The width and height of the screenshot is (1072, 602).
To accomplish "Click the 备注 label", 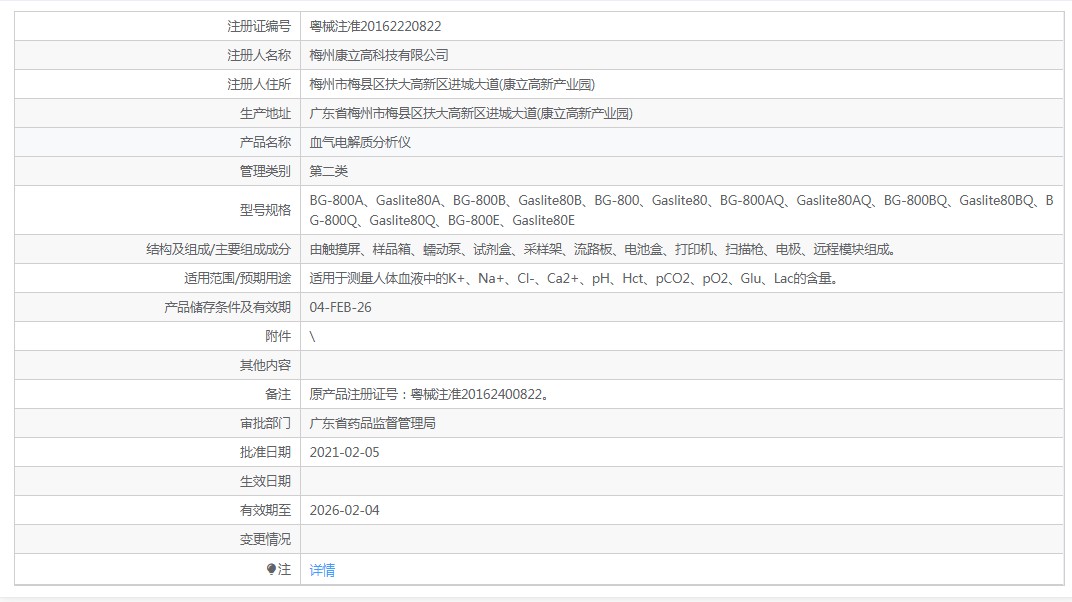I will pyautogui.click(x=278, y=394).
